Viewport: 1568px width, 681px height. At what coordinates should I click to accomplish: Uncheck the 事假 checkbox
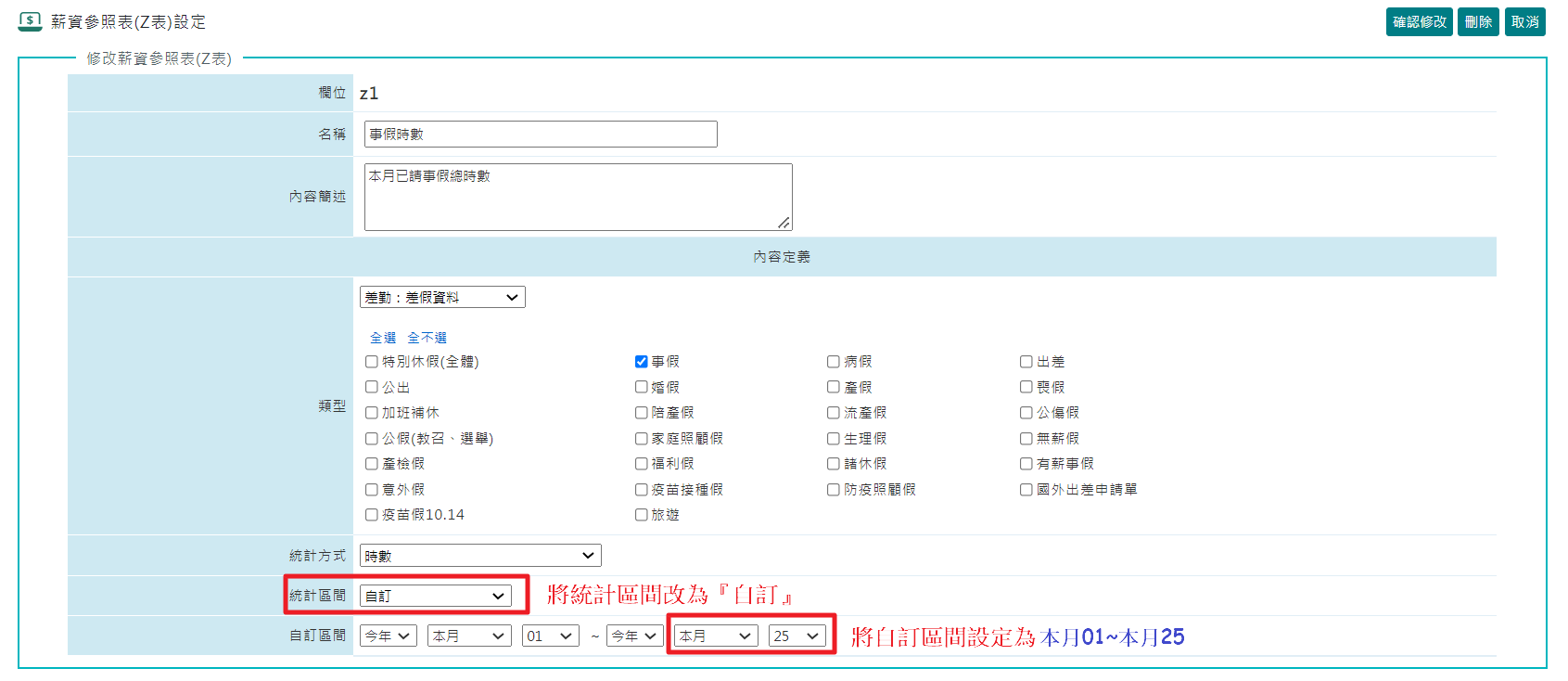click(642, 362)
